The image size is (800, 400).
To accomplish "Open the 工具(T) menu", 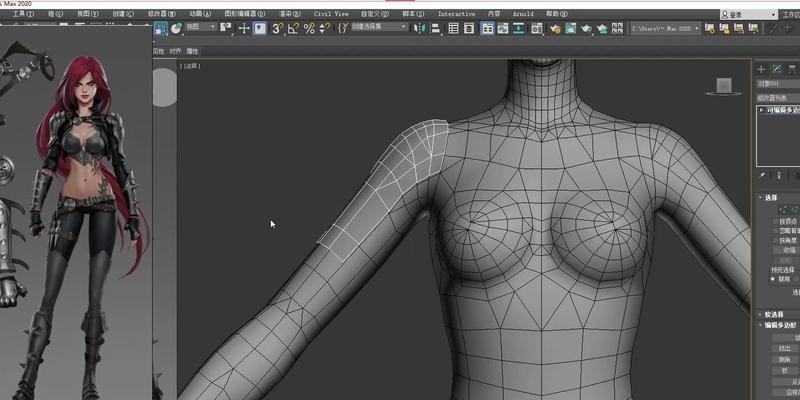I will [23, 14].
